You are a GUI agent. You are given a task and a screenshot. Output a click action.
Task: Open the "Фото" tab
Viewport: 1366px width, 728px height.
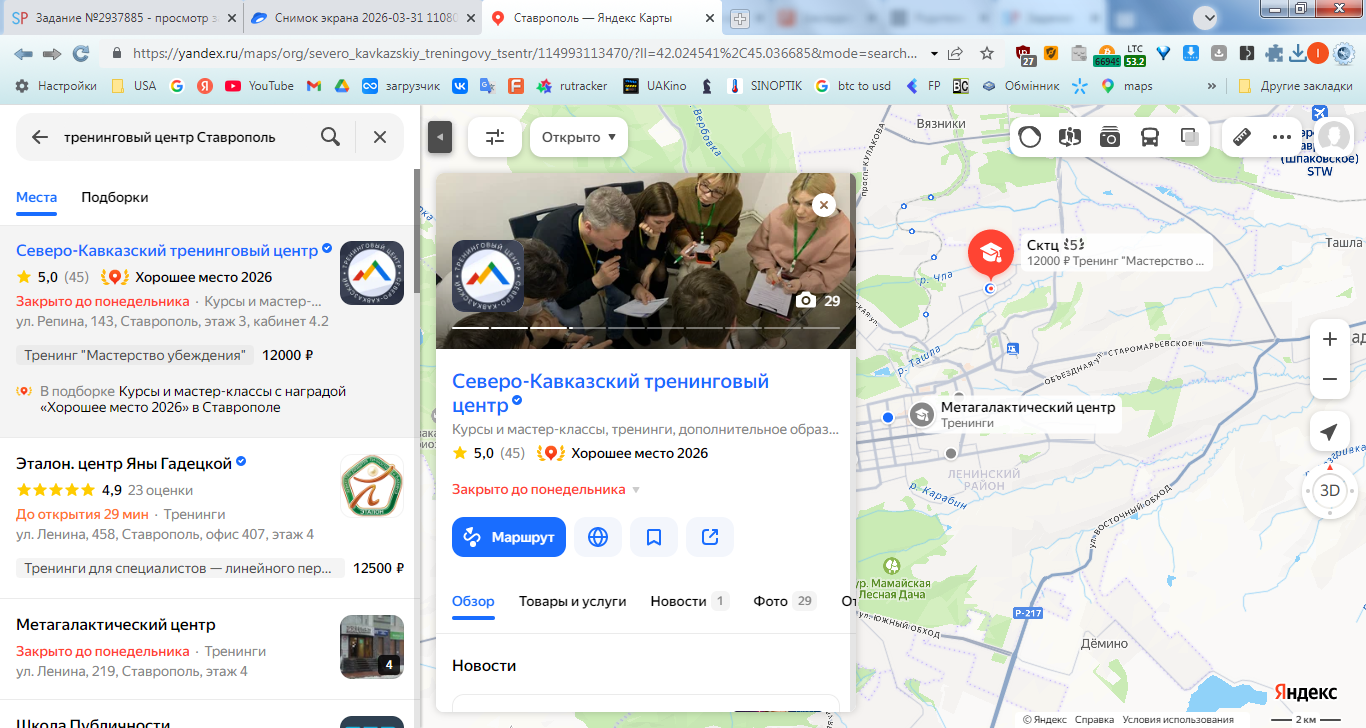pyautogui.click(x=785, y=601)
